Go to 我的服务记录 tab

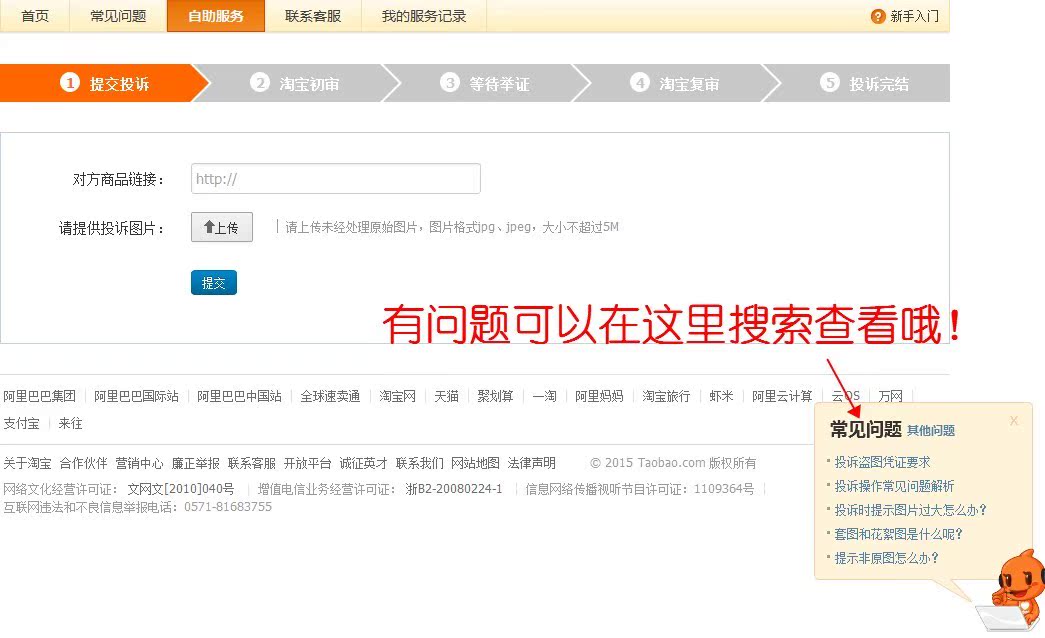[x=424, y=16]
